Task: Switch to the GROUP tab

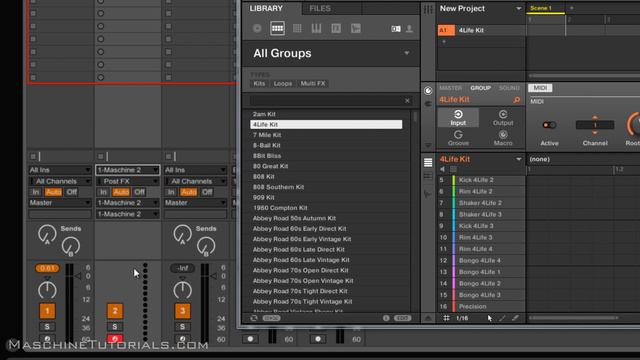Action: (480, 88)
